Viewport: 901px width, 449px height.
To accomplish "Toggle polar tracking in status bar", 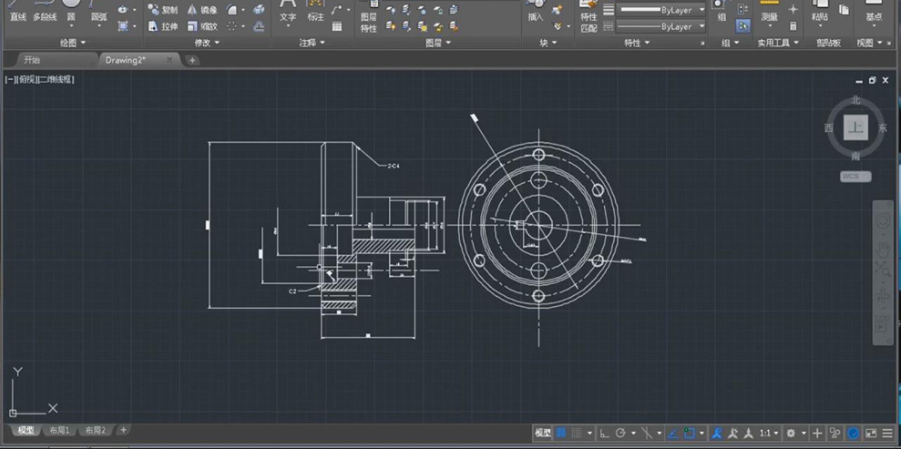I will tap(621, 433).
